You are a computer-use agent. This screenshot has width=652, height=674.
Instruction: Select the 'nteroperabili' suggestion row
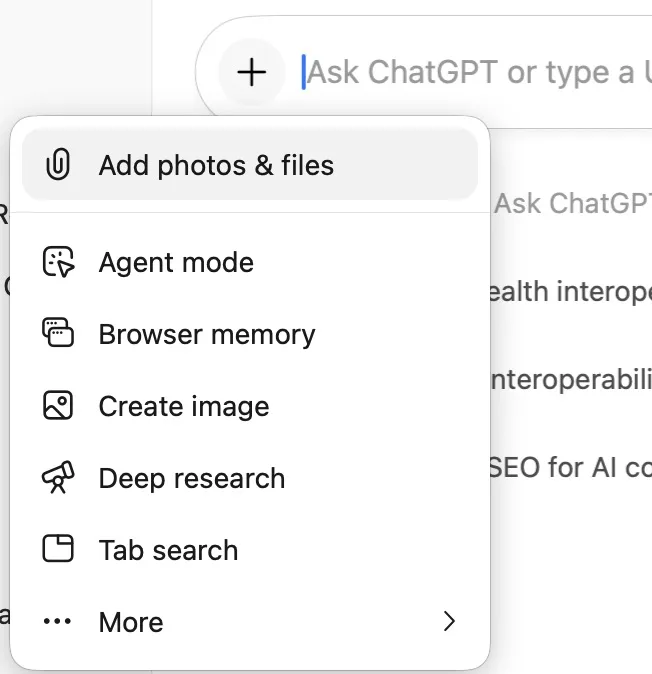571,380
